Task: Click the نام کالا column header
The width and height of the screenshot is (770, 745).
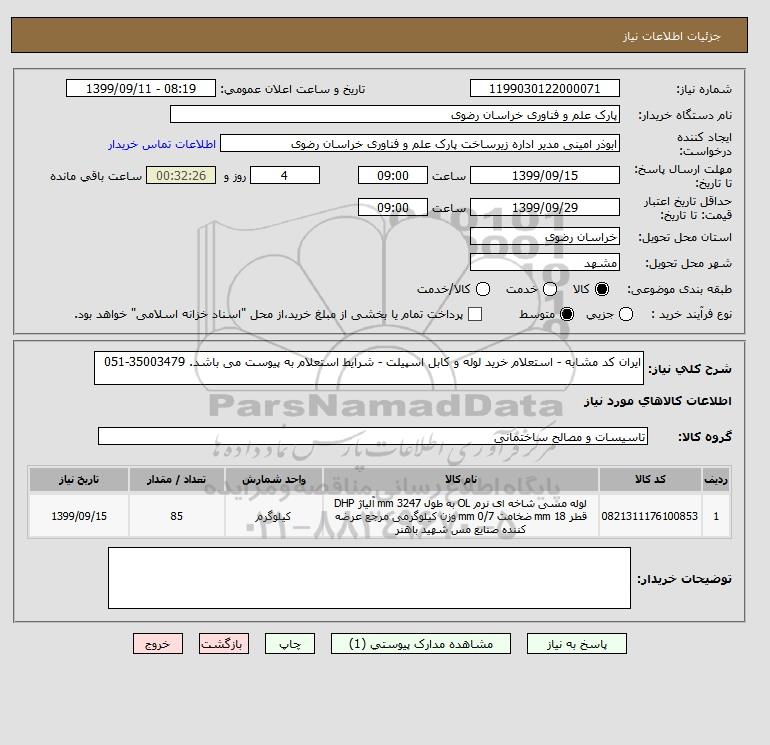Action: pos(461,479)
